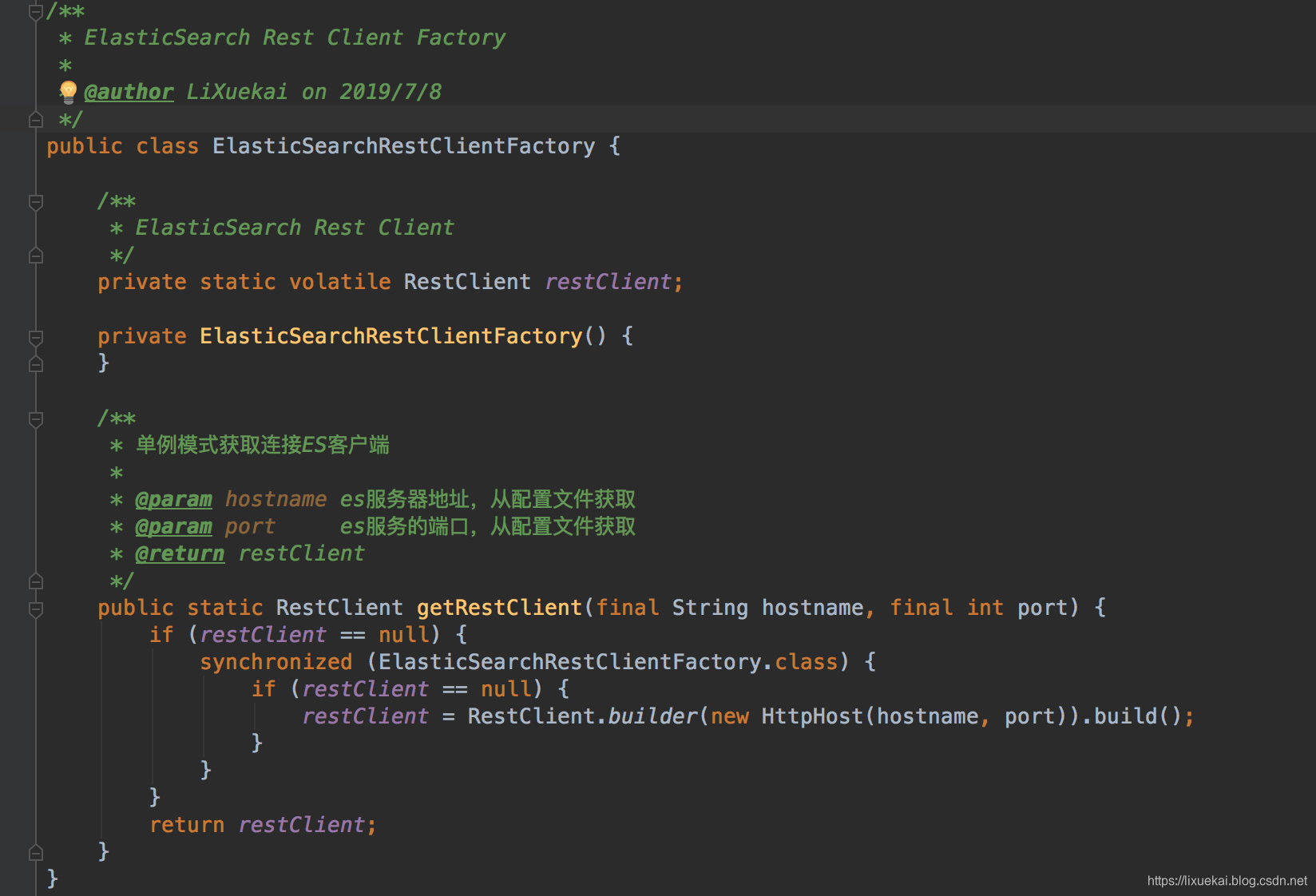Click the class name ElasticSearchRestClientFactory
Image resolution: width=1316 pixels, height=896 pixels.
pyautogui.click(x=402, y=145)
